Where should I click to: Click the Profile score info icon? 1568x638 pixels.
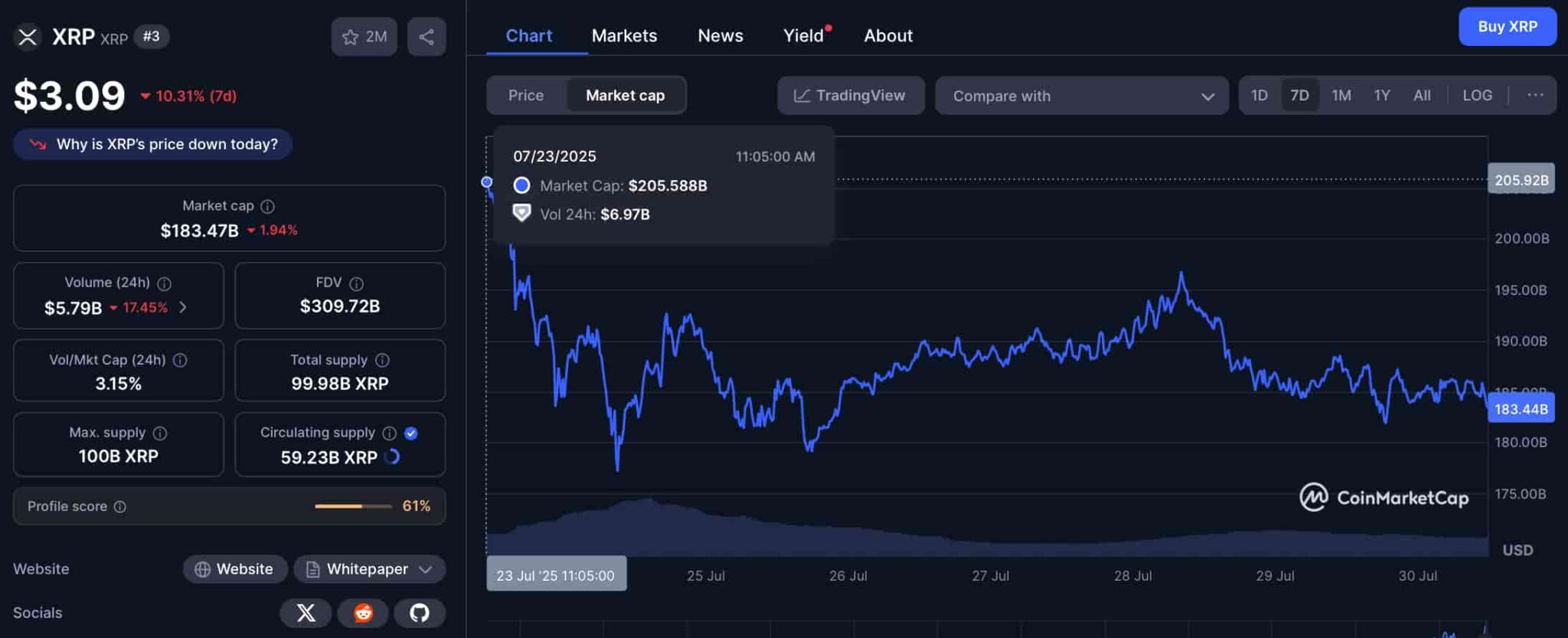(x=120, y=506)
